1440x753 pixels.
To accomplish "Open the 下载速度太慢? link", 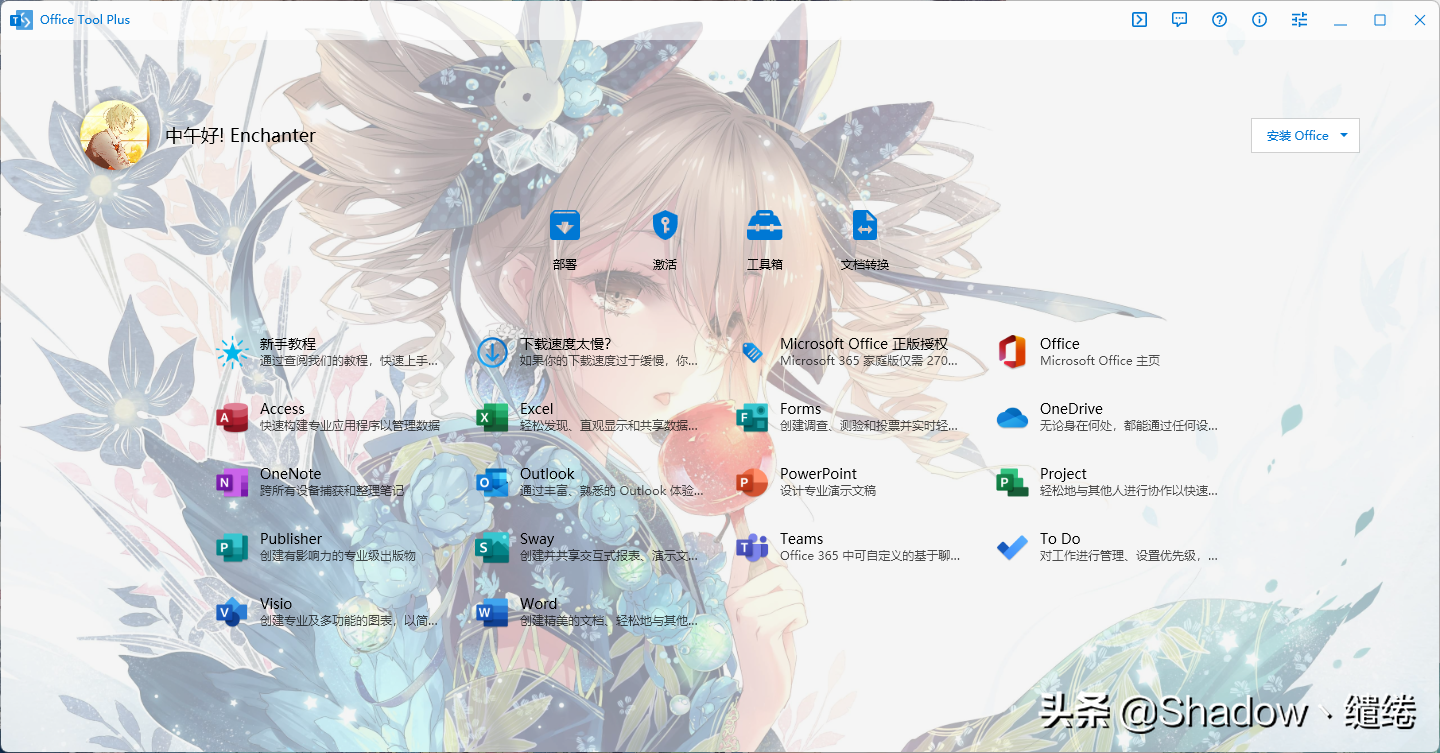I will (565, 343).
